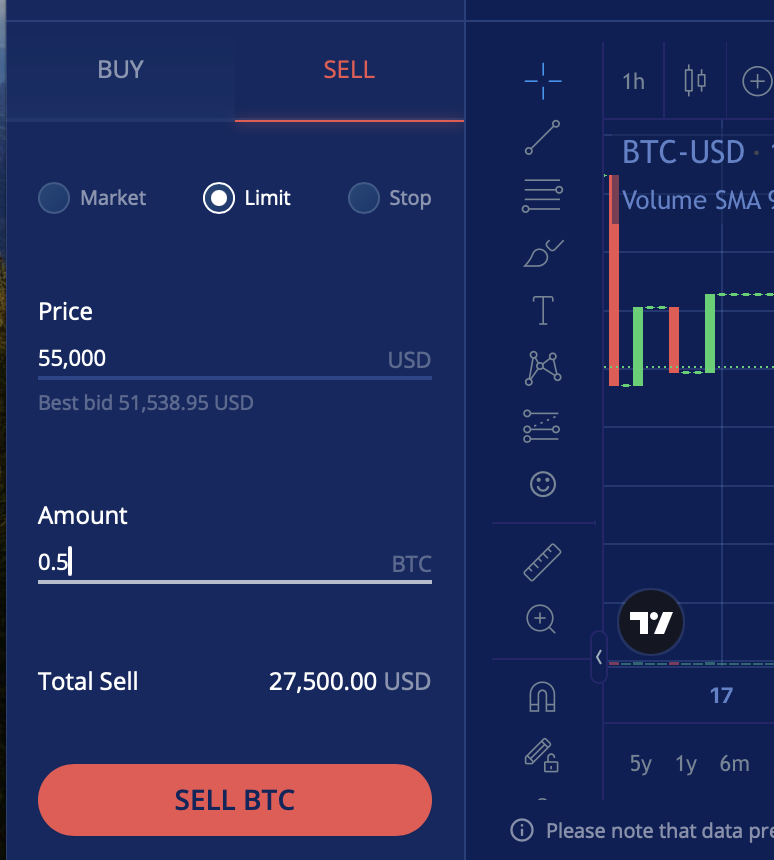Open the emoji stickers tool
Image resolution: width=774 pixels, height=860 pixels.
543,484
